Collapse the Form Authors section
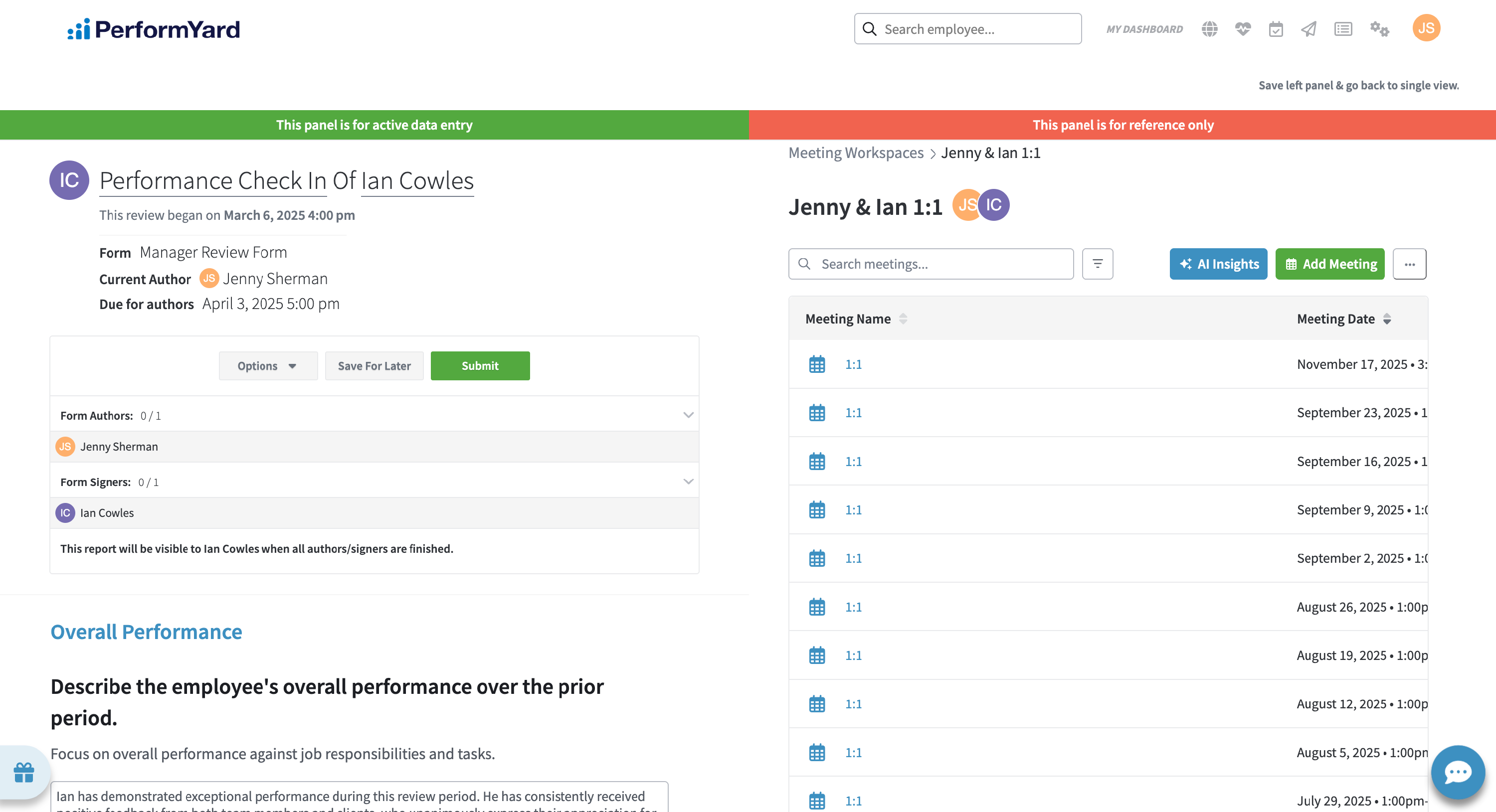Screen dimensions: 1496x812 pyautogui.click(x=688, y=415)
